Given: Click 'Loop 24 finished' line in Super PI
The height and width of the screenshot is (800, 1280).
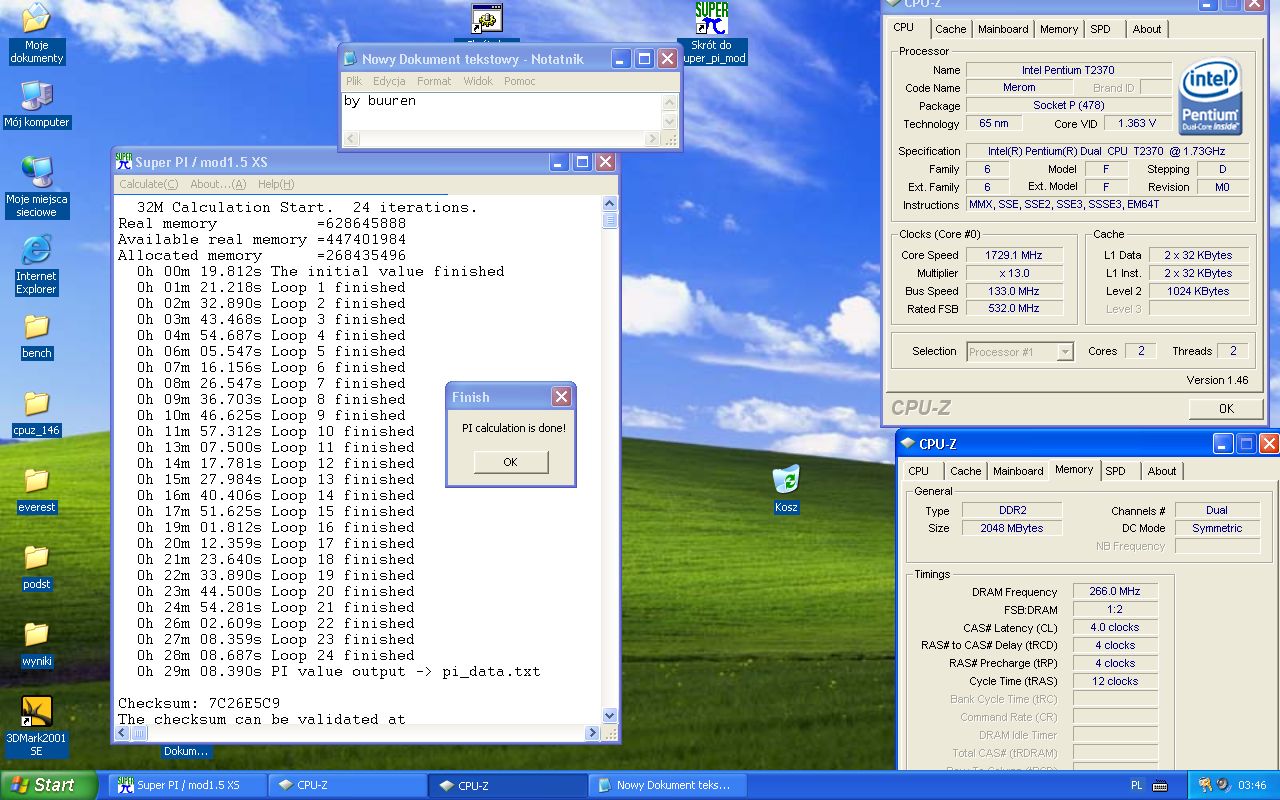Looking at the screenshot, I should [x=275, y=656].
